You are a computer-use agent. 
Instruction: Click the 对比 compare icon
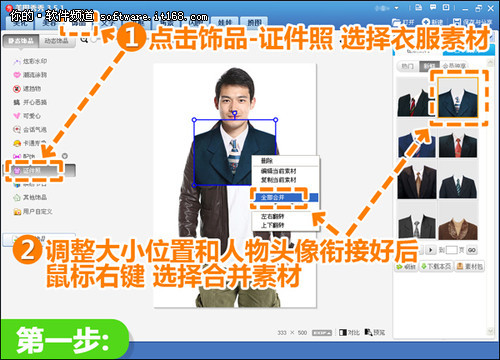pos(343,332)
